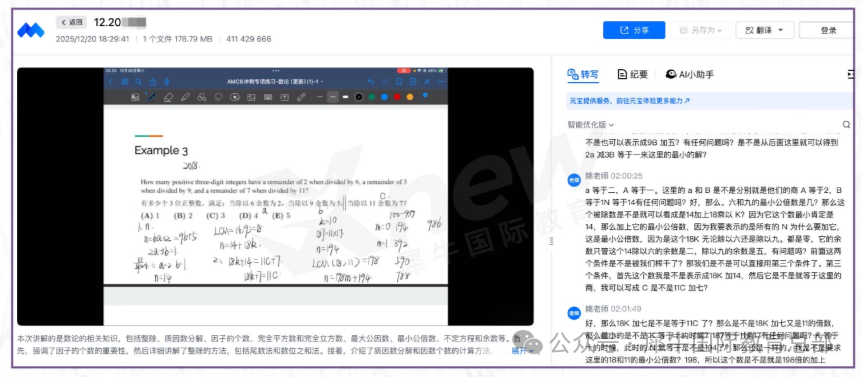Select the laser pointer/link tool in the toolbar
The height and width of the screenshot is (377, 861).
click(301, 97)
